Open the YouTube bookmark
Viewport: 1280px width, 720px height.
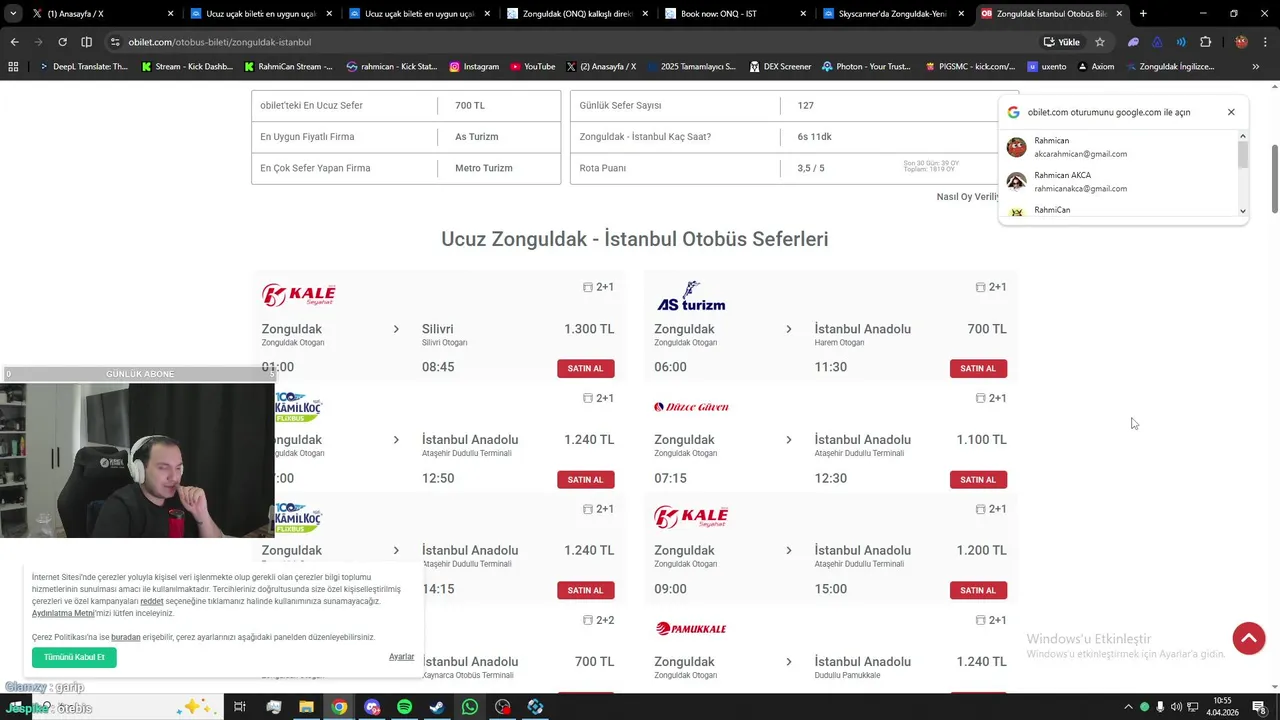coord(533,66)
